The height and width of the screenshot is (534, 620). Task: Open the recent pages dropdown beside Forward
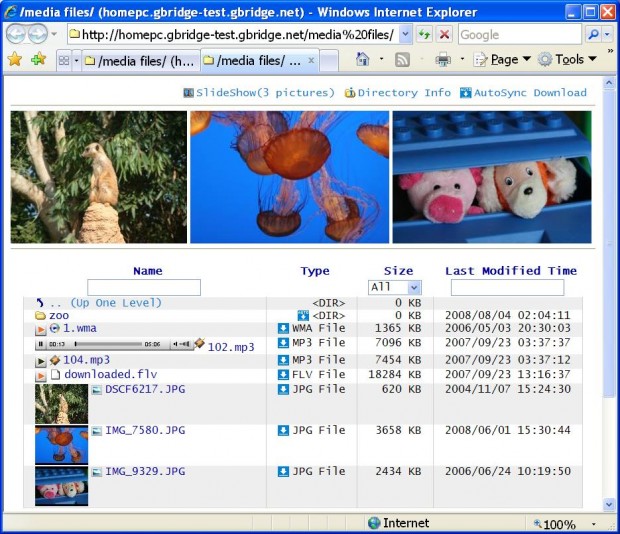coord(54,34)
